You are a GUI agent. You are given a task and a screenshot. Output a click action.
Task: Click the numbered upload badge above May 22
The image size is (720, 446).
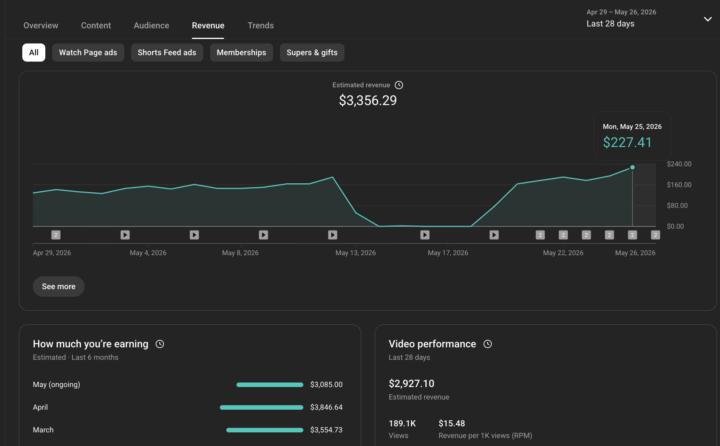click(563, 235)
